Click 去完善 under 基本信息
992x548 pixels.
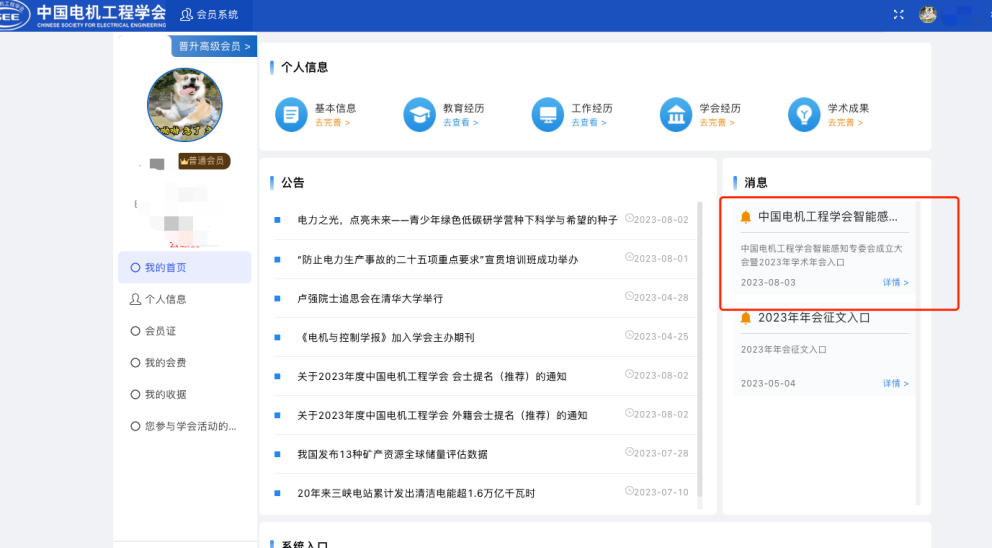click(x=332, y=123)
